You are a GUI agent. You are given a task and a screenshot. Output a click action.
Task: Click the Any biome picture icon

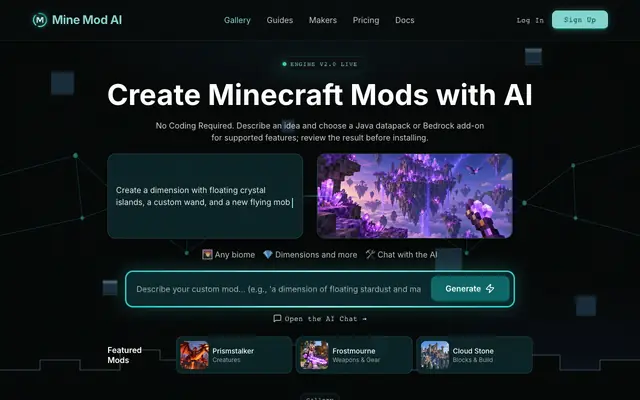[x=207, y=255]
